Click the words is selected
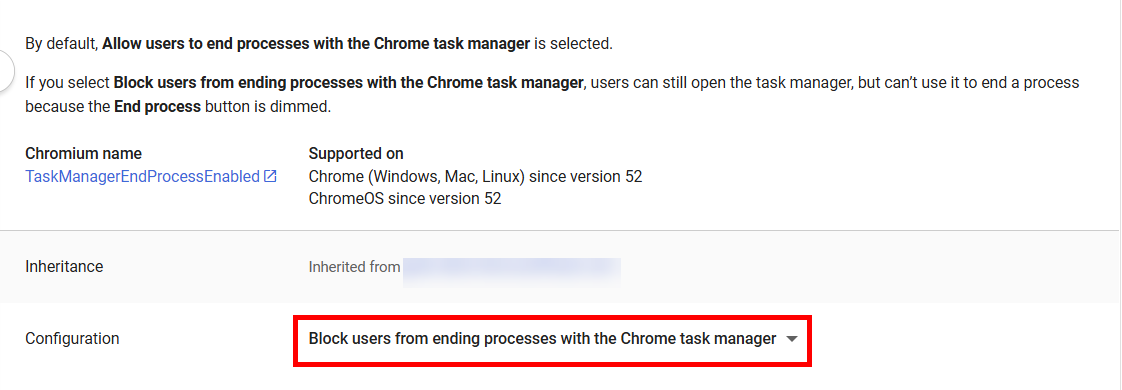 [x=573, y=44]
